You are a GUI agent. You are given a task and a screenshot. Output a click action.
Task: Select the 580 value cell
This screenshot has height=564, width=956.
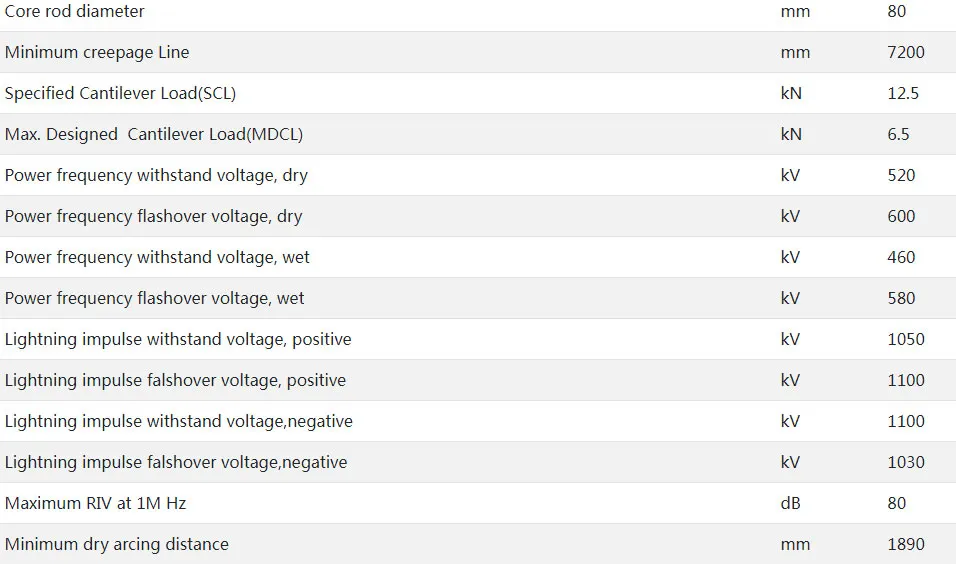pos(901,299)
